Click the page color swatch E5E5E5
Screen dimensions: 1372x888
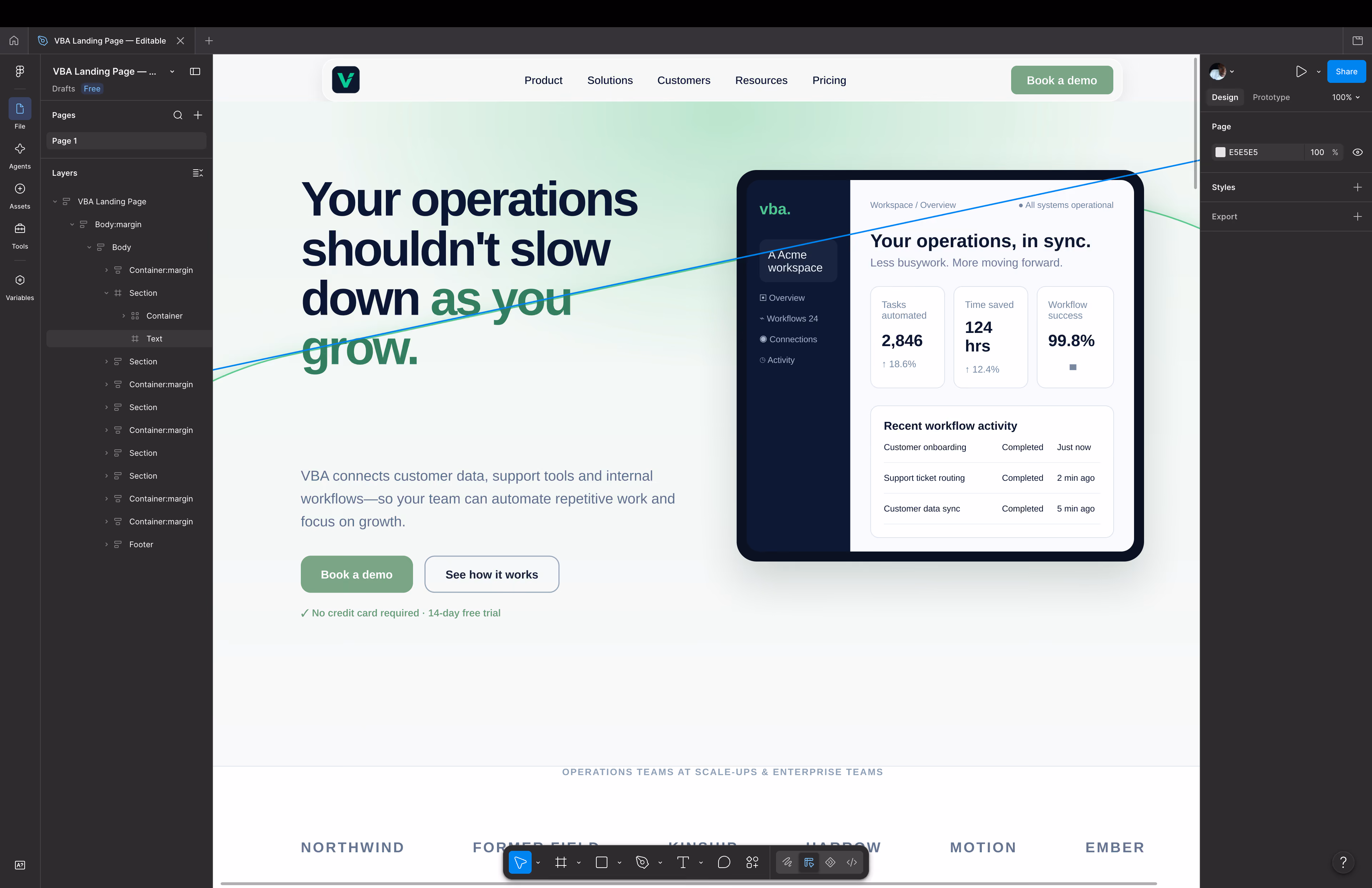[x=1221, y=152]
